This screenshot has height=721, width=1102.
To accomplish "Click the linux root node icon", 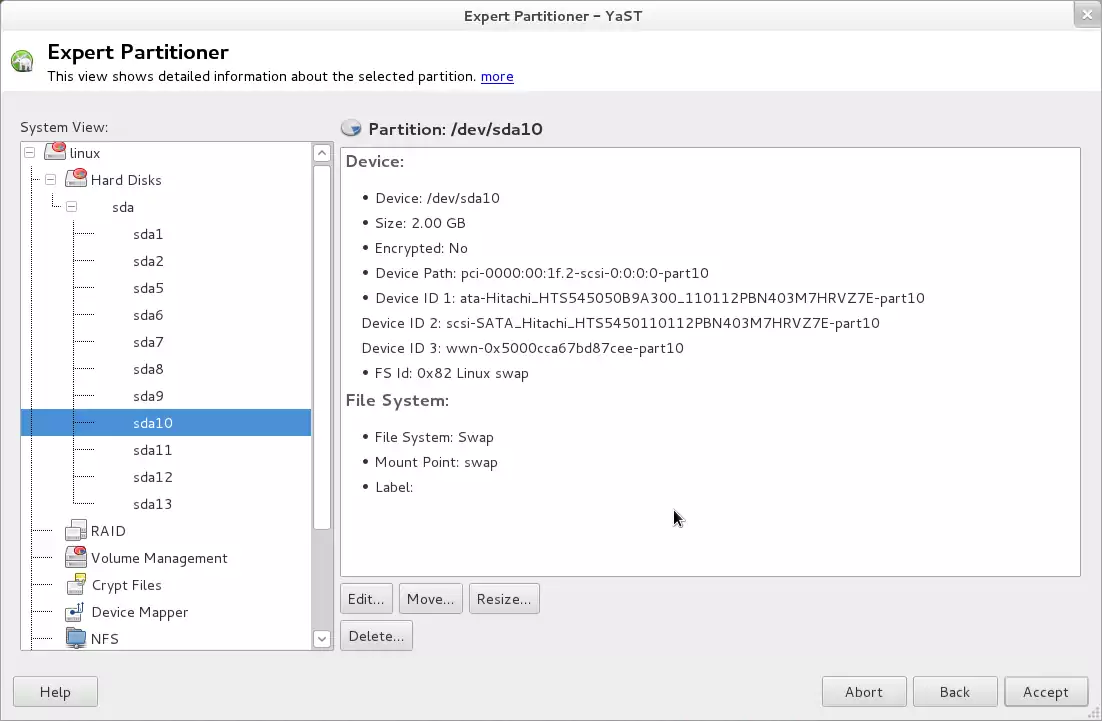I will (x=55, y=152).
